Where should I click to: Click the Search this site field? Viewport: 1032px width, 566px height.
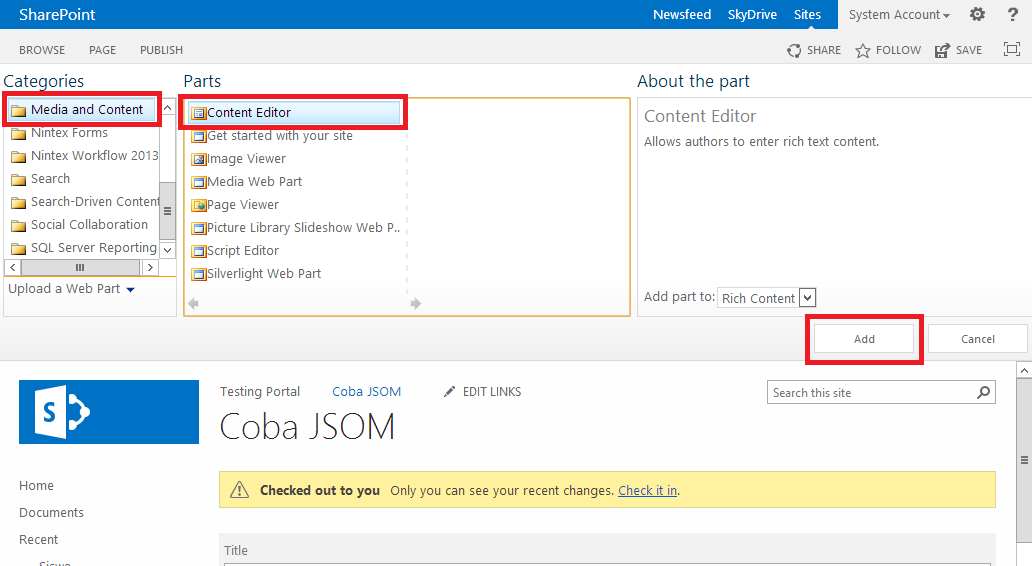(870, 393)
